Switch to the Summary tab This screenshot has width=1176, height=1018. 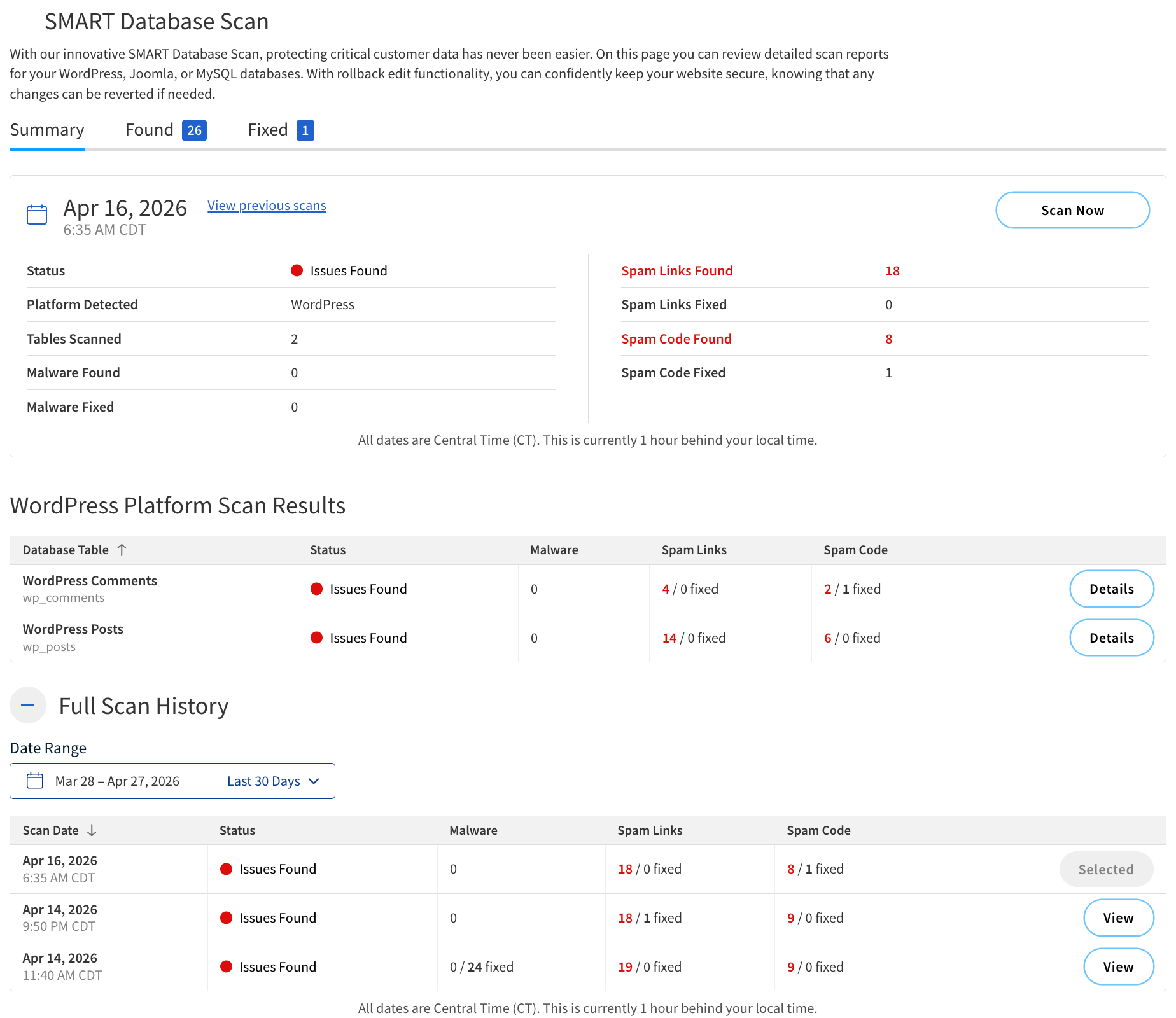click(x=47, y=130)
